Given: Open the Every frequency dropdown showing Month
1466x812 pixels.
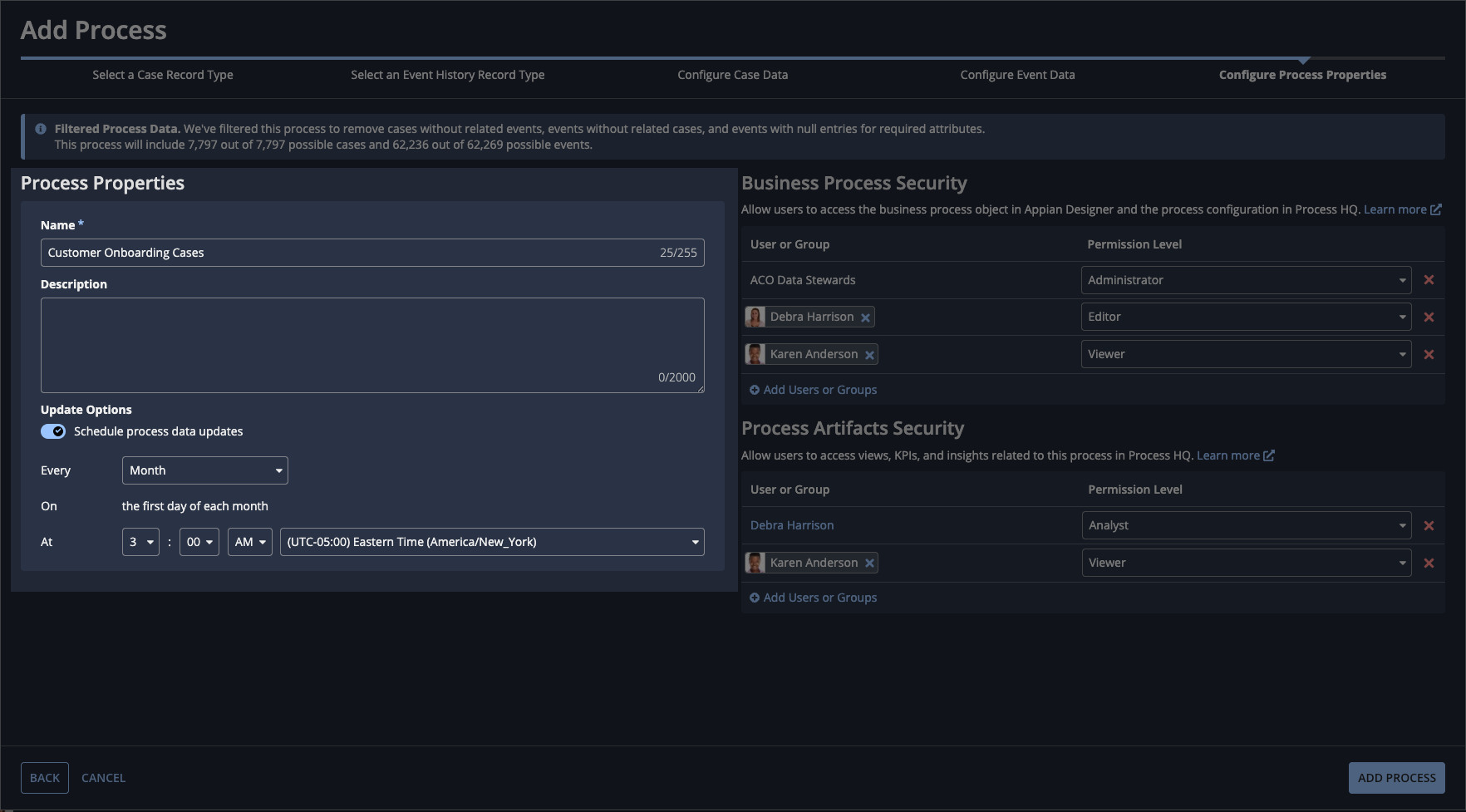Looking at the screenshot, I should (205, 470).
